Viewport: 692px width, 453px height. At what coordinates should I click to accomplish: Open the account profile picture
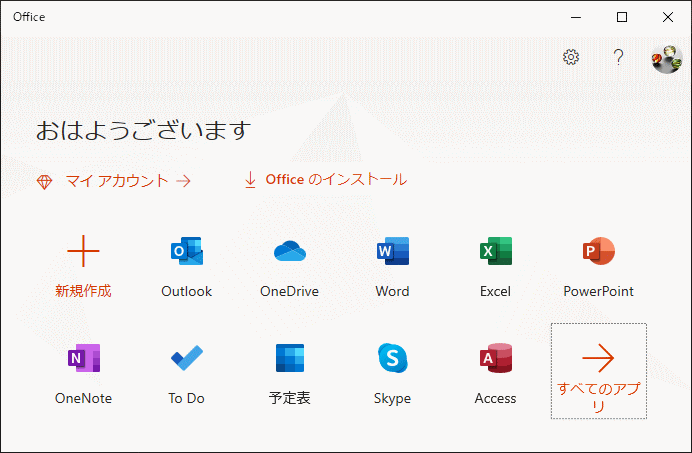tap(666, 59)
